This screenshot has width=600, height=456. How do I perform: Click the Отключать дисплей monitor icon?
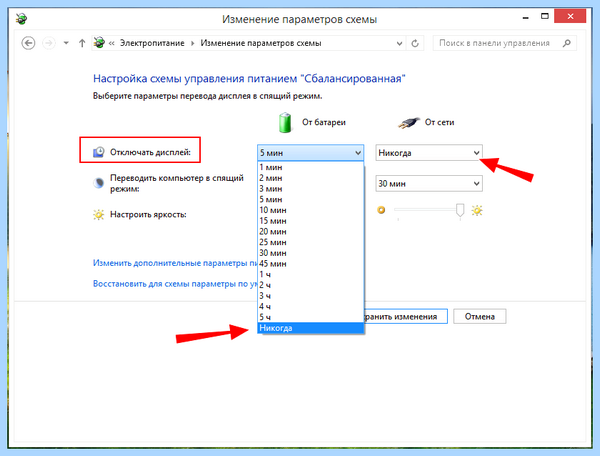[x=99, y=152]
